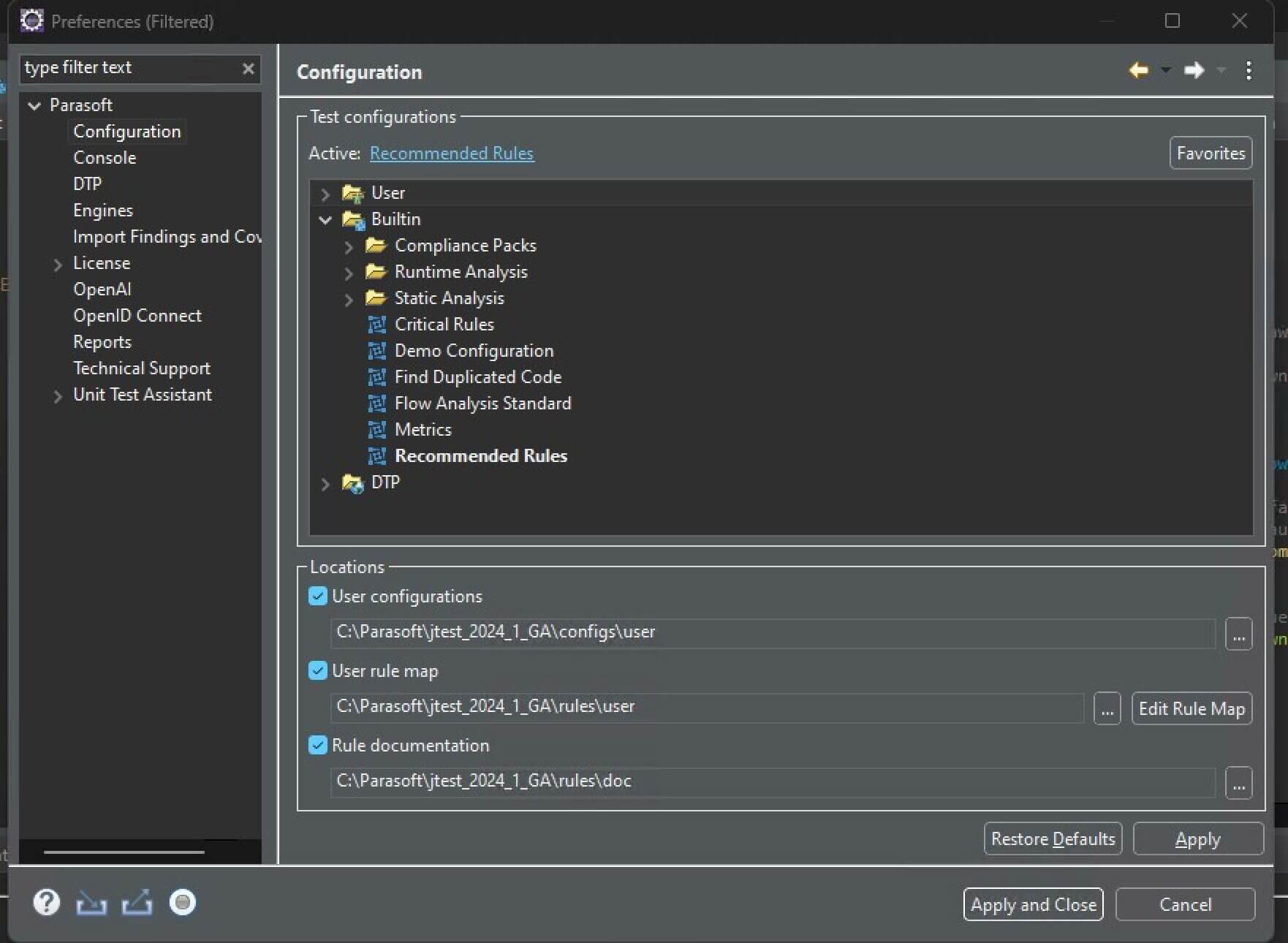Screen dimensions: 1288x943
Task: Expand the Compliance Packs folder
Action: point(349,246)
